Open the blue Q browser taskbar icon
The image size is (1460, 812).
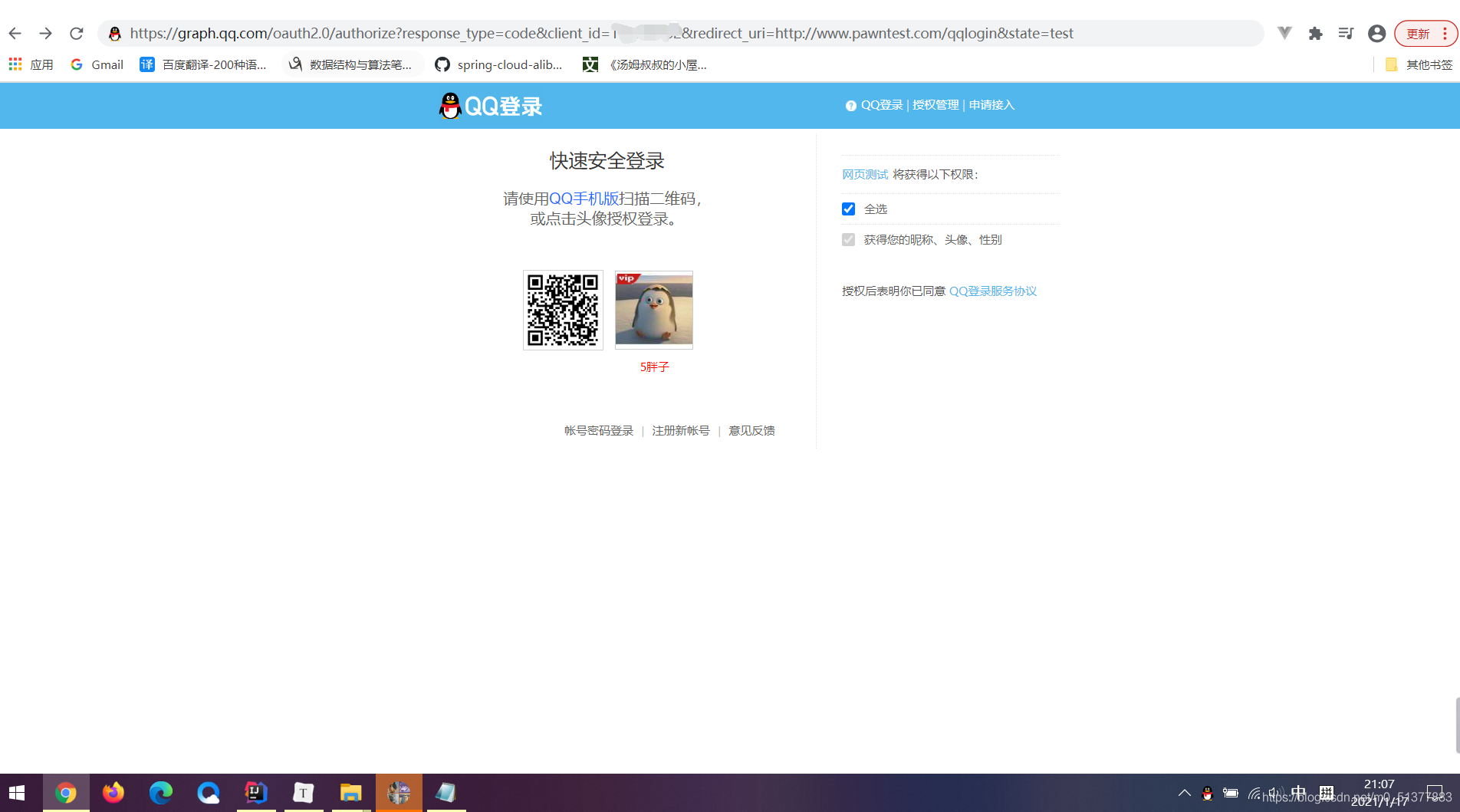tap(209, 793)
